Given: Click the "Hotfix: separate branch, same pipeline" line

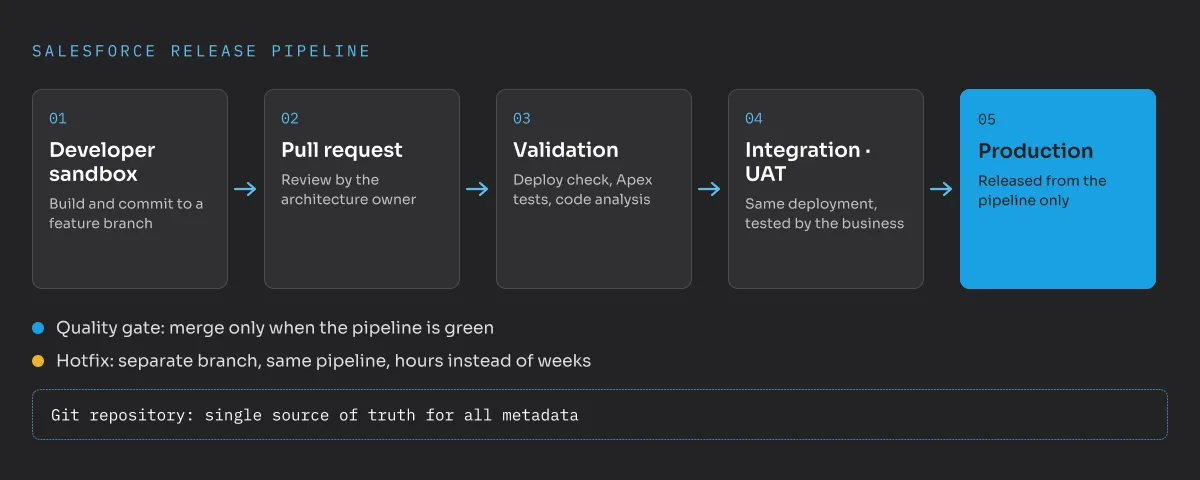Looking at the screenshot, I should pyautogui.click(x=323, y=361).
